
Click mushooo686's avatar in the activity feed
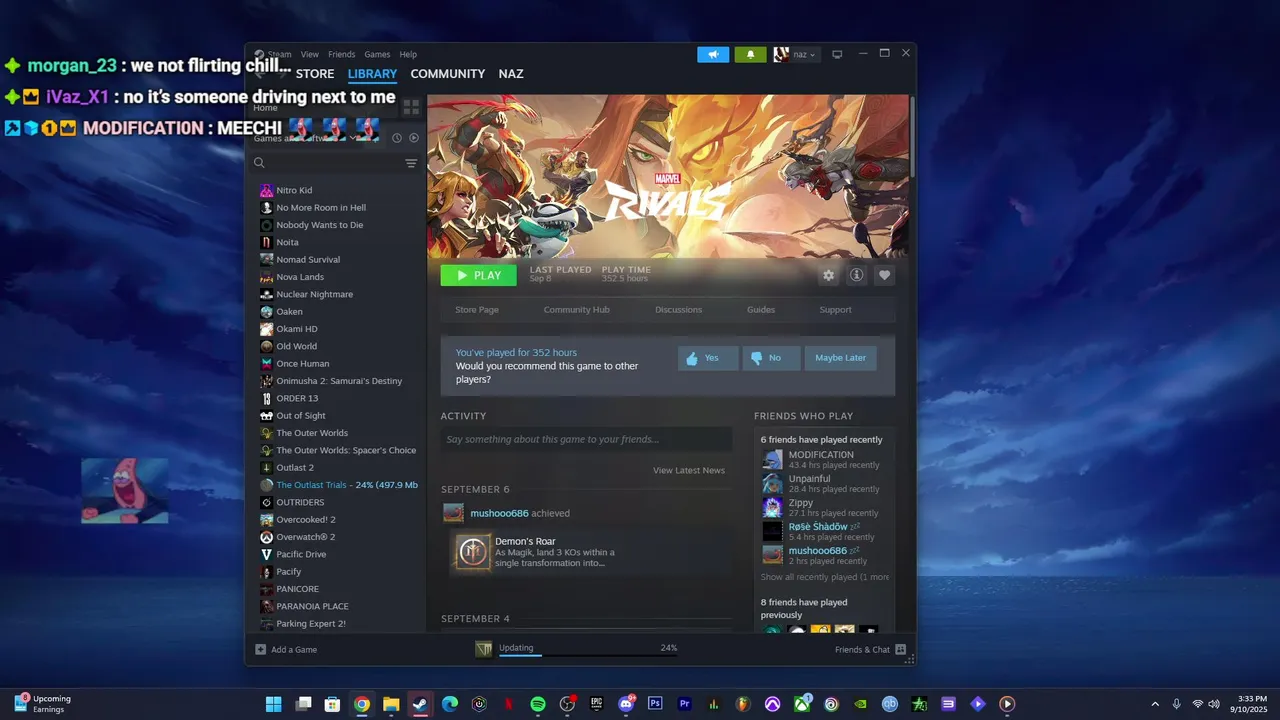[x=454, y=513]
